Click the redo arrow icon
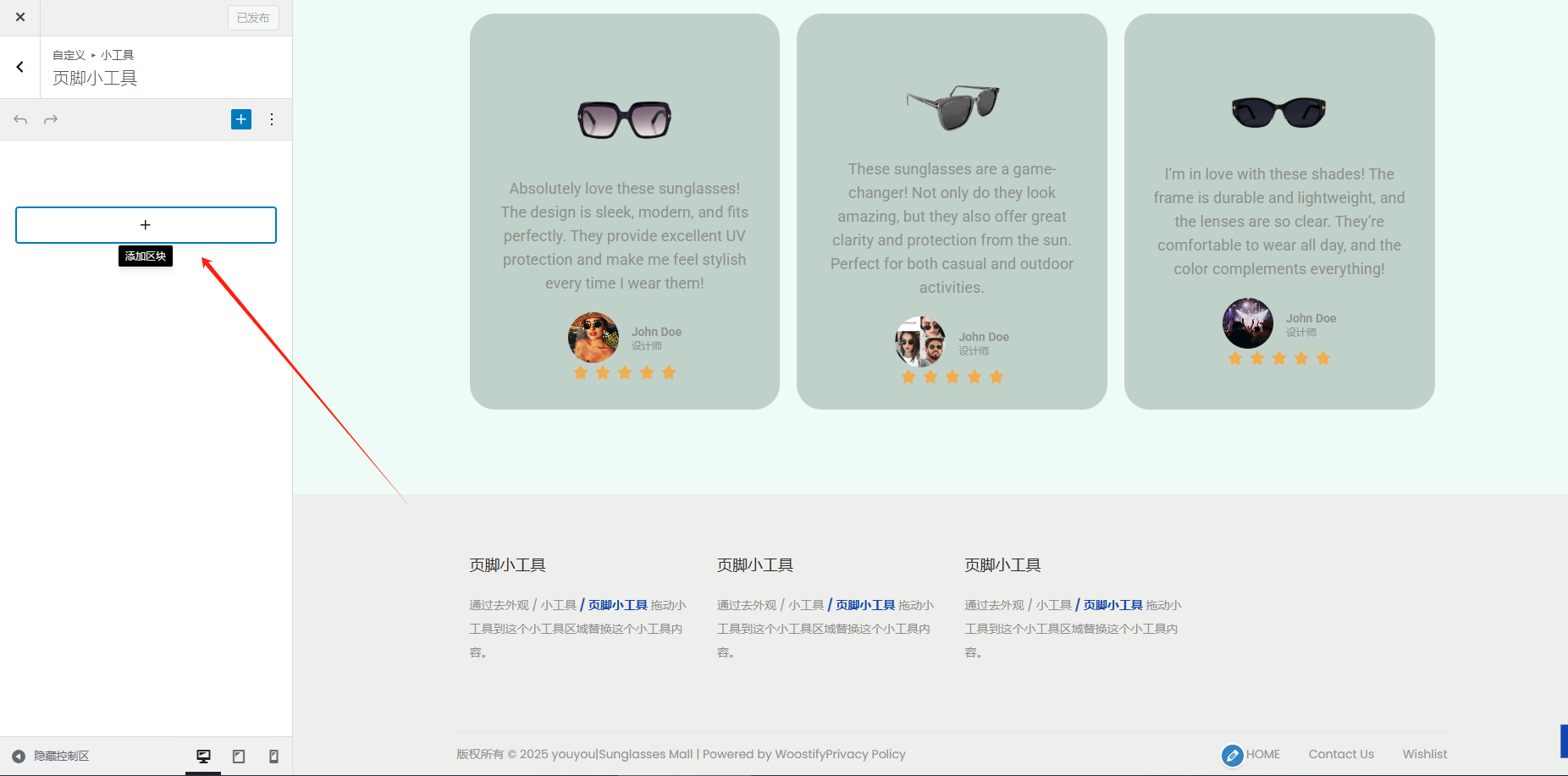This screenshot has width=1568, height=776. [x=51, y=119]
